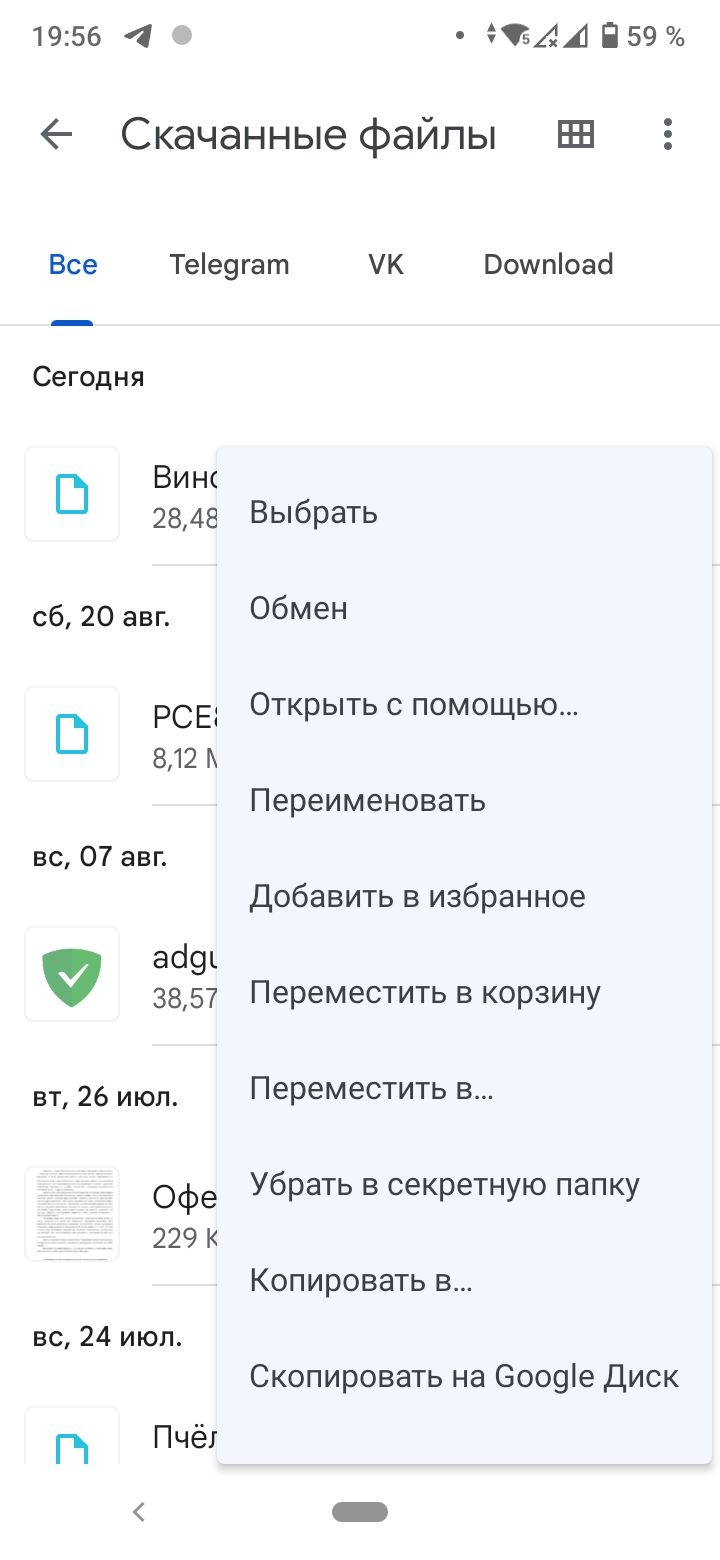720x1560 pixels.
Task: Tap the Telegram icon in status bar
Action: coord(138,36)
